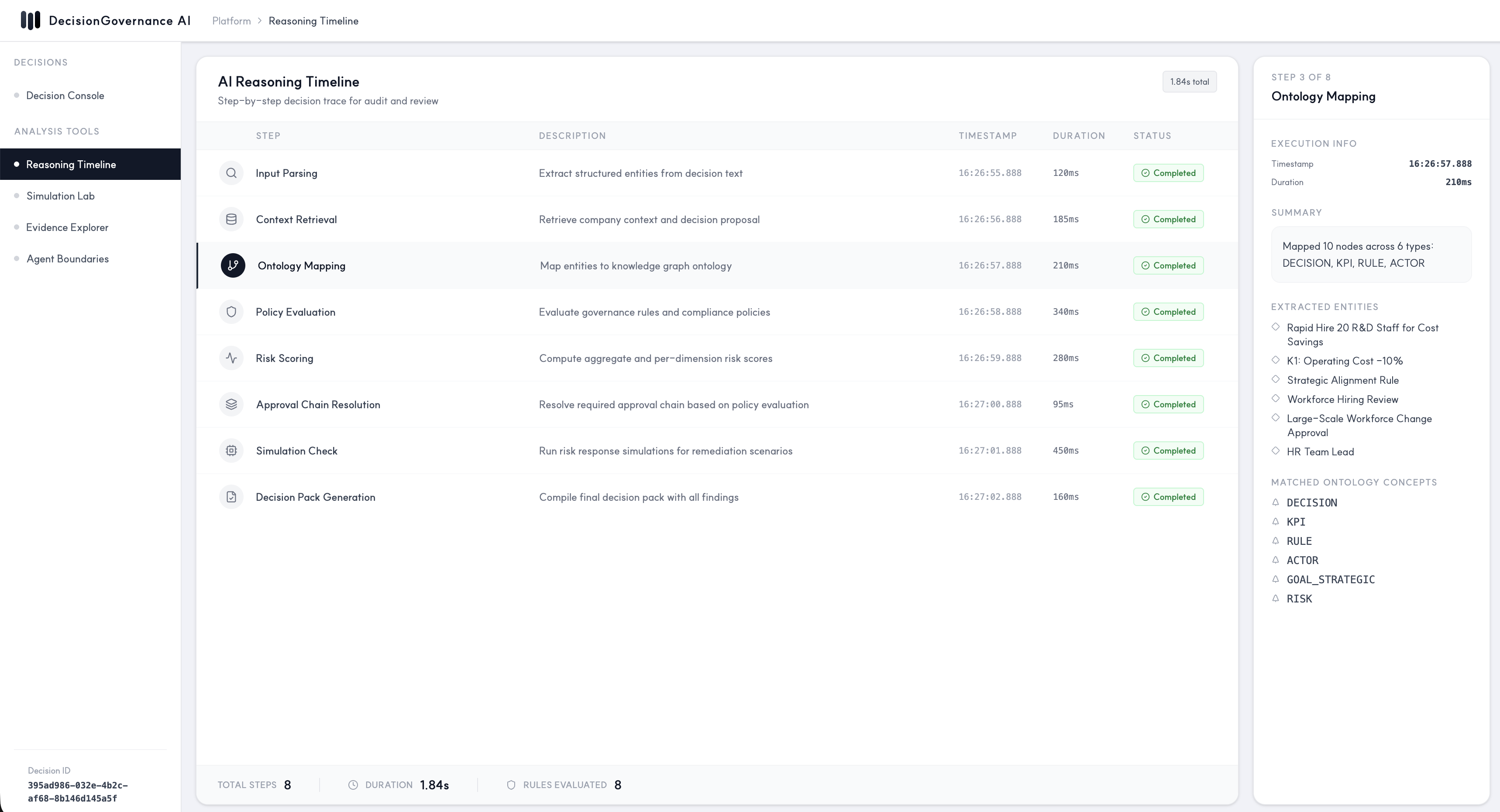This screenshot has height=812, width=1500.
Task: Click the Platform breadcrumb link
Action: pyautogui.click(x=231, y=21)
